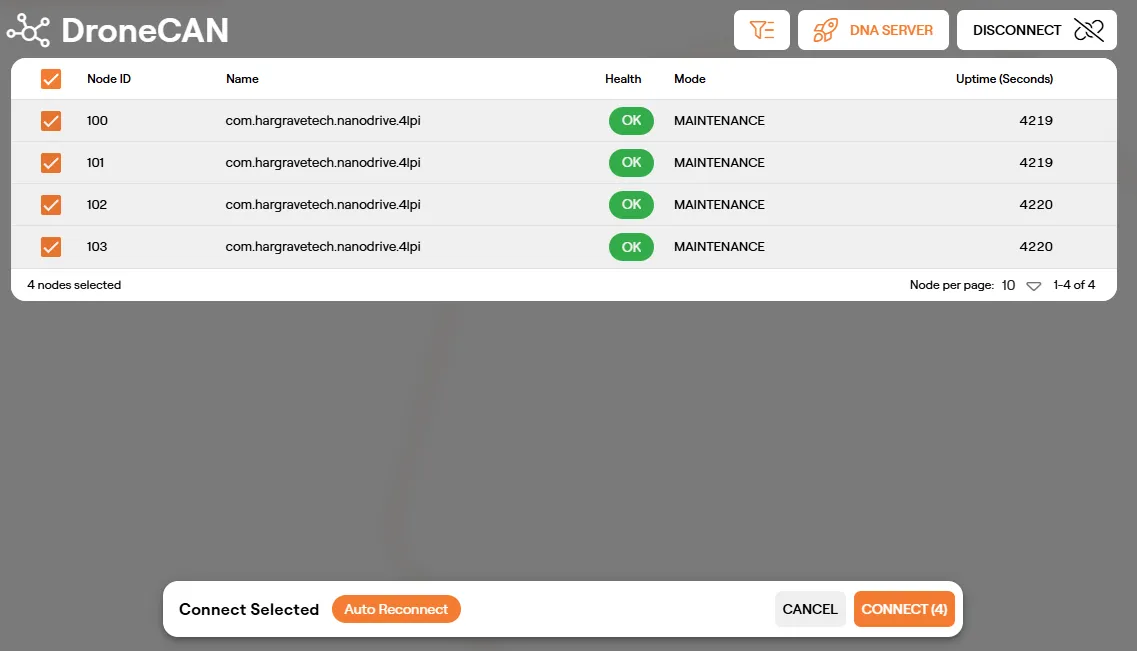The height and width of the screenshot is (651, 1137).
Task: Click the DNA SERVER button label
Action: 891,30
